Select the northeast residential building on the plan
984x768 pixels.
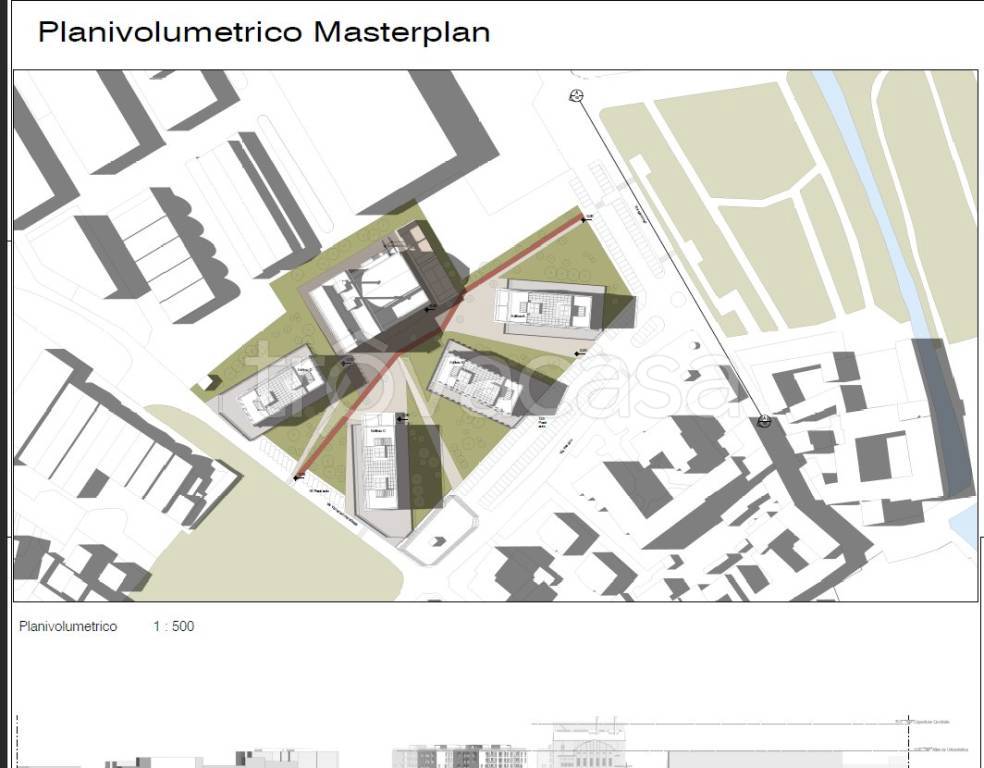coord(550,306)
